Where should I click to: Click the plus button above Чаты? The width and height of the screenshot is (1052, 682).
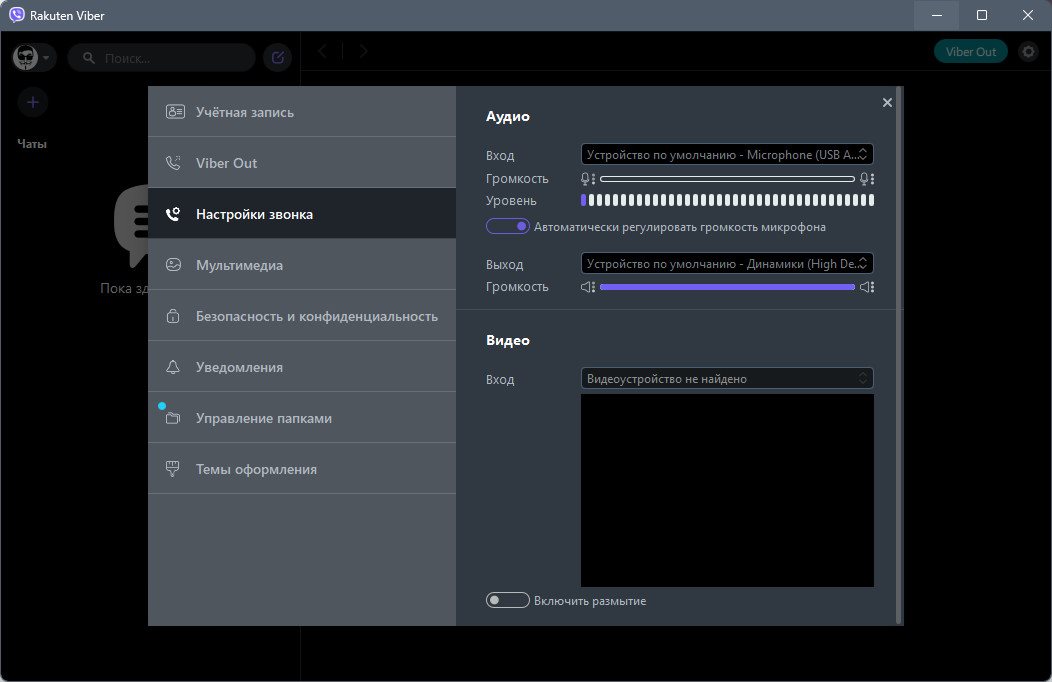coord(32,103)
